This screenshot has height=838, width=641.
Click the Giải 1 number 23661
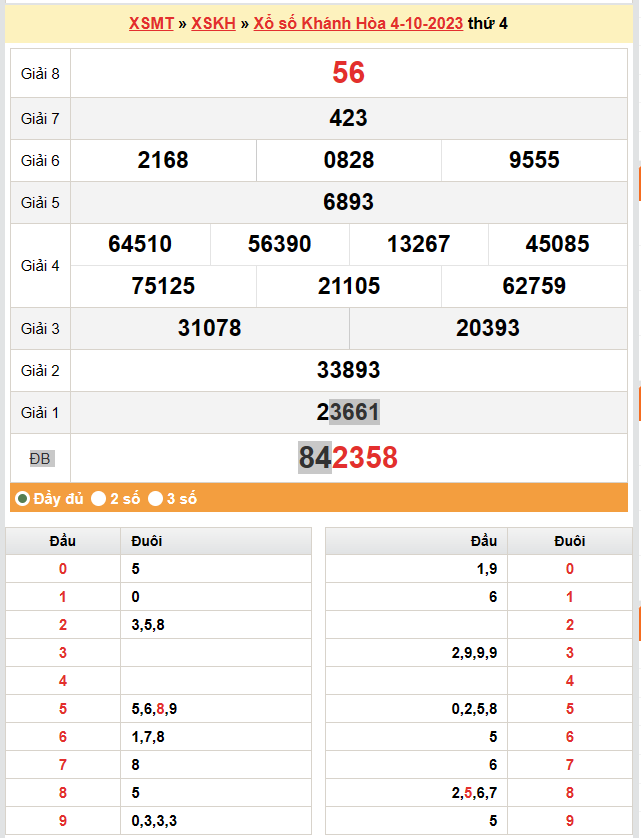point(348,412)
